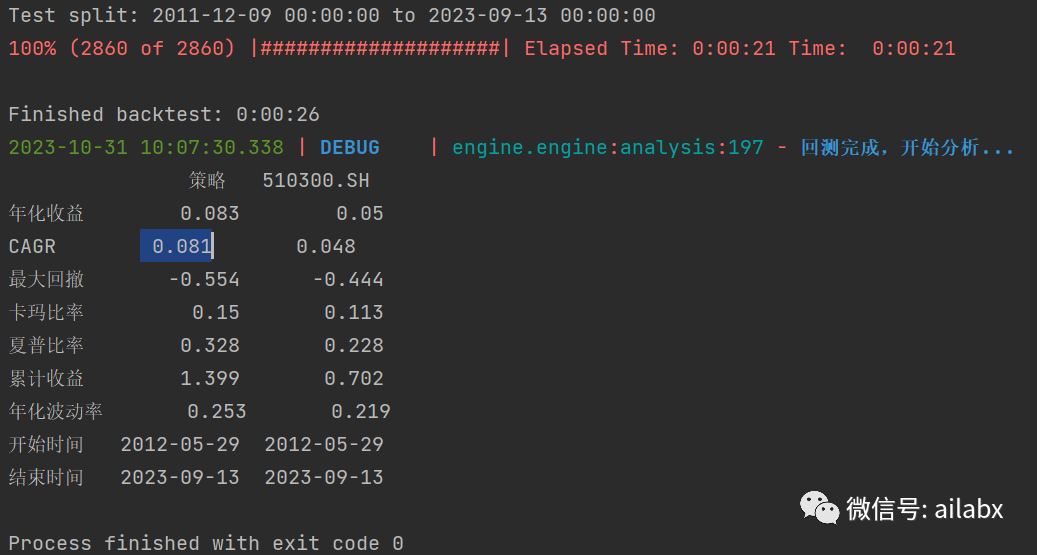This screenshot has height=555, width=1037.
Task: Click the 结束时间 row label
Action: click(46, 477)
